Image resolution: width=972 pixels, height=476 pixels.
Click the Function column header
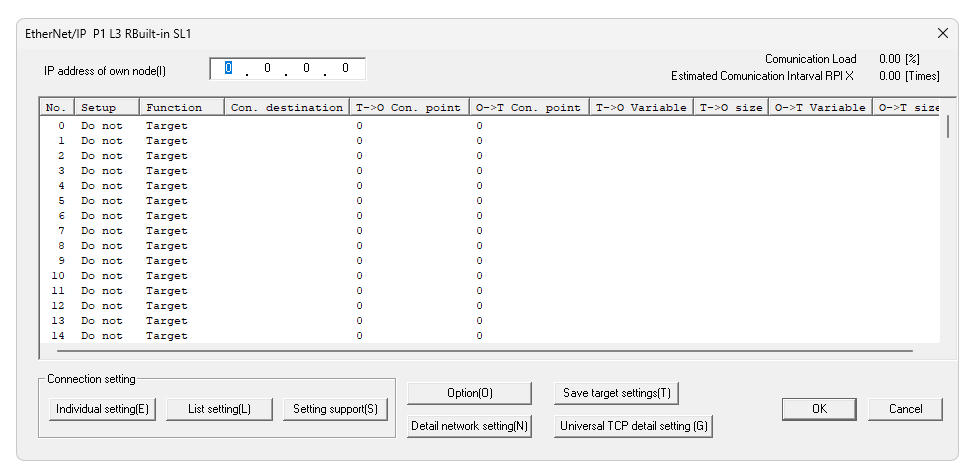pos(182,108)
